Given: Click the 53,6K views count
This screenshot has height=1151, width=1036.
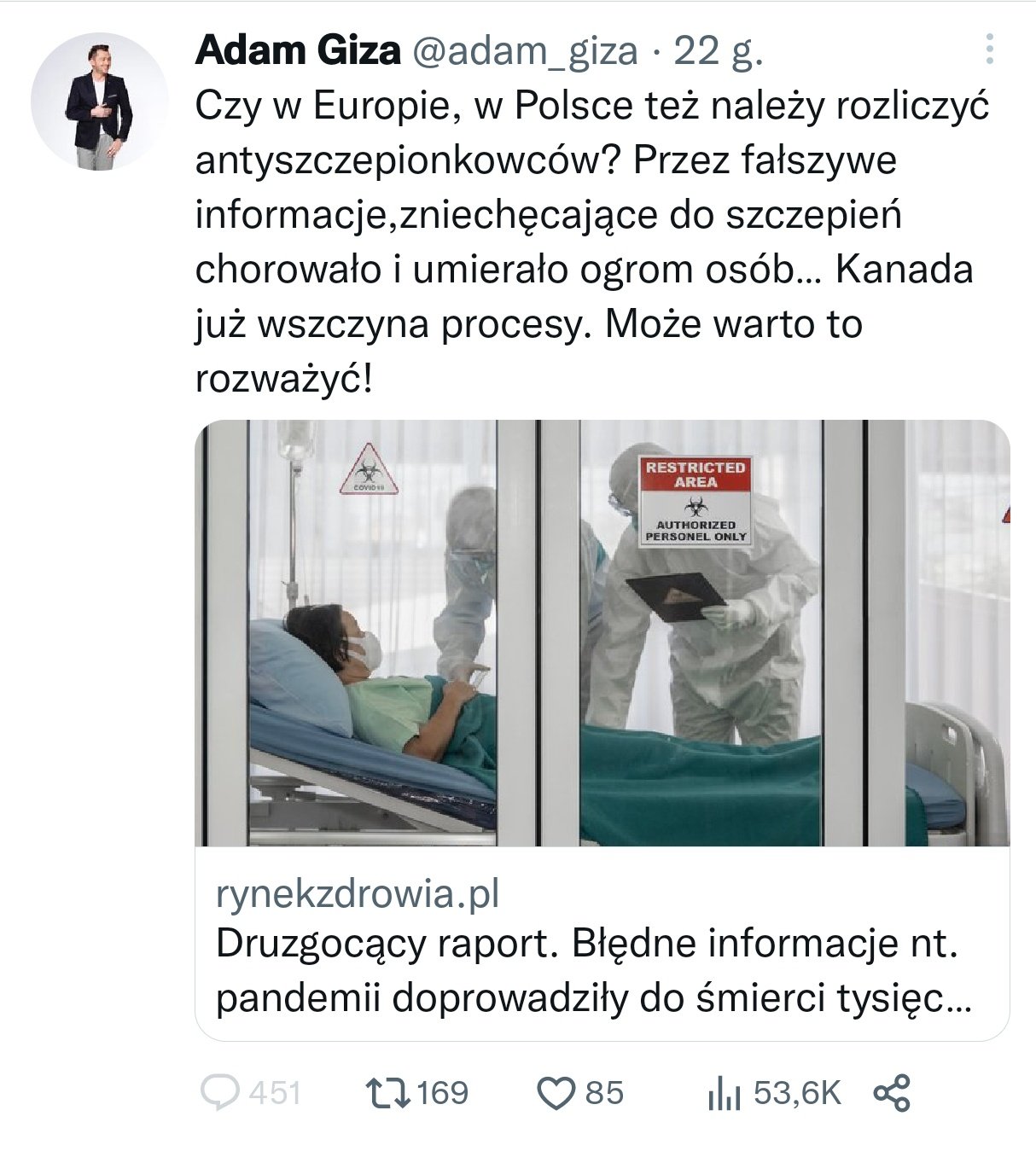Looking at the screenshot, I should click(x=797, y=1093).
